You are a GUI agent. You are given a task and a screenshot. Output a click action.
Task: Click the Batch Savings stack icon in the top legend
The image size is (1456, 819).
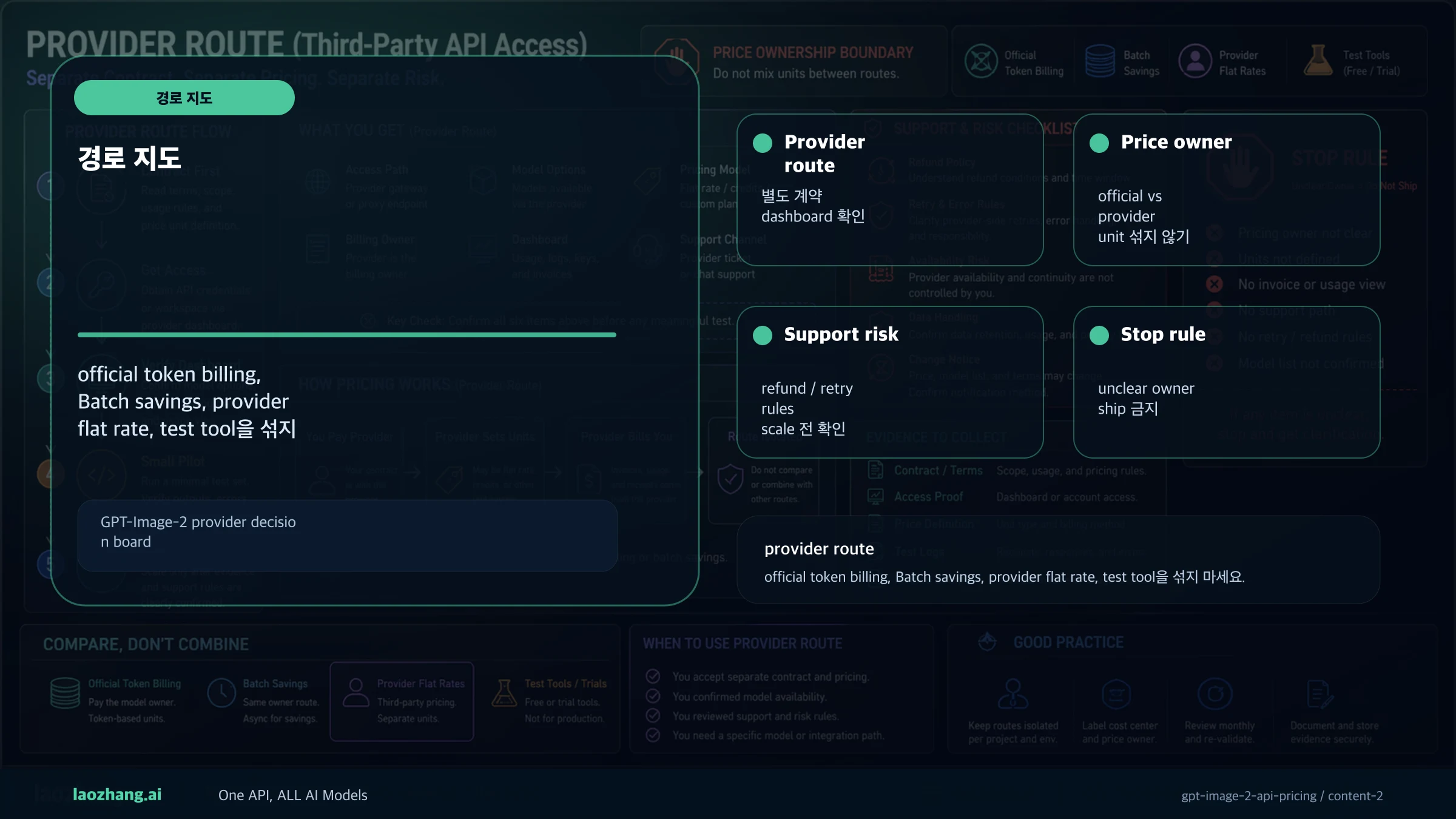(1099, 61)
